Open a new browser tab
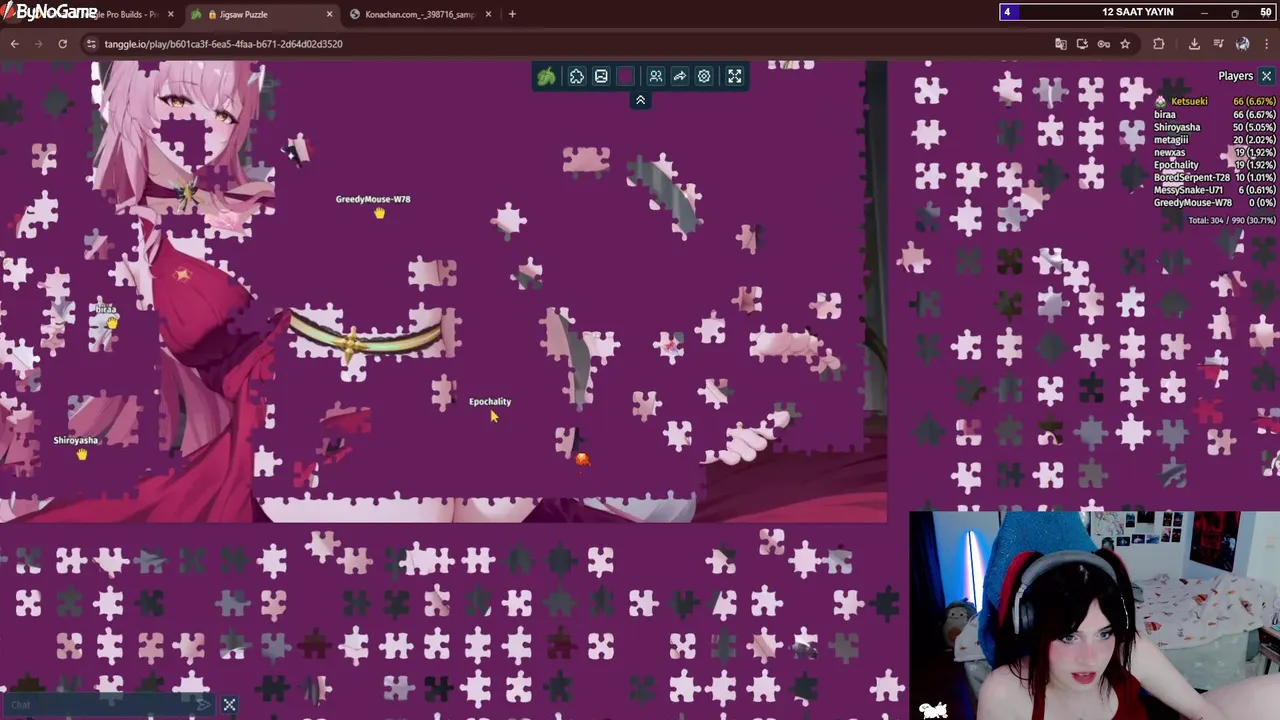 (x=512, y=14)
